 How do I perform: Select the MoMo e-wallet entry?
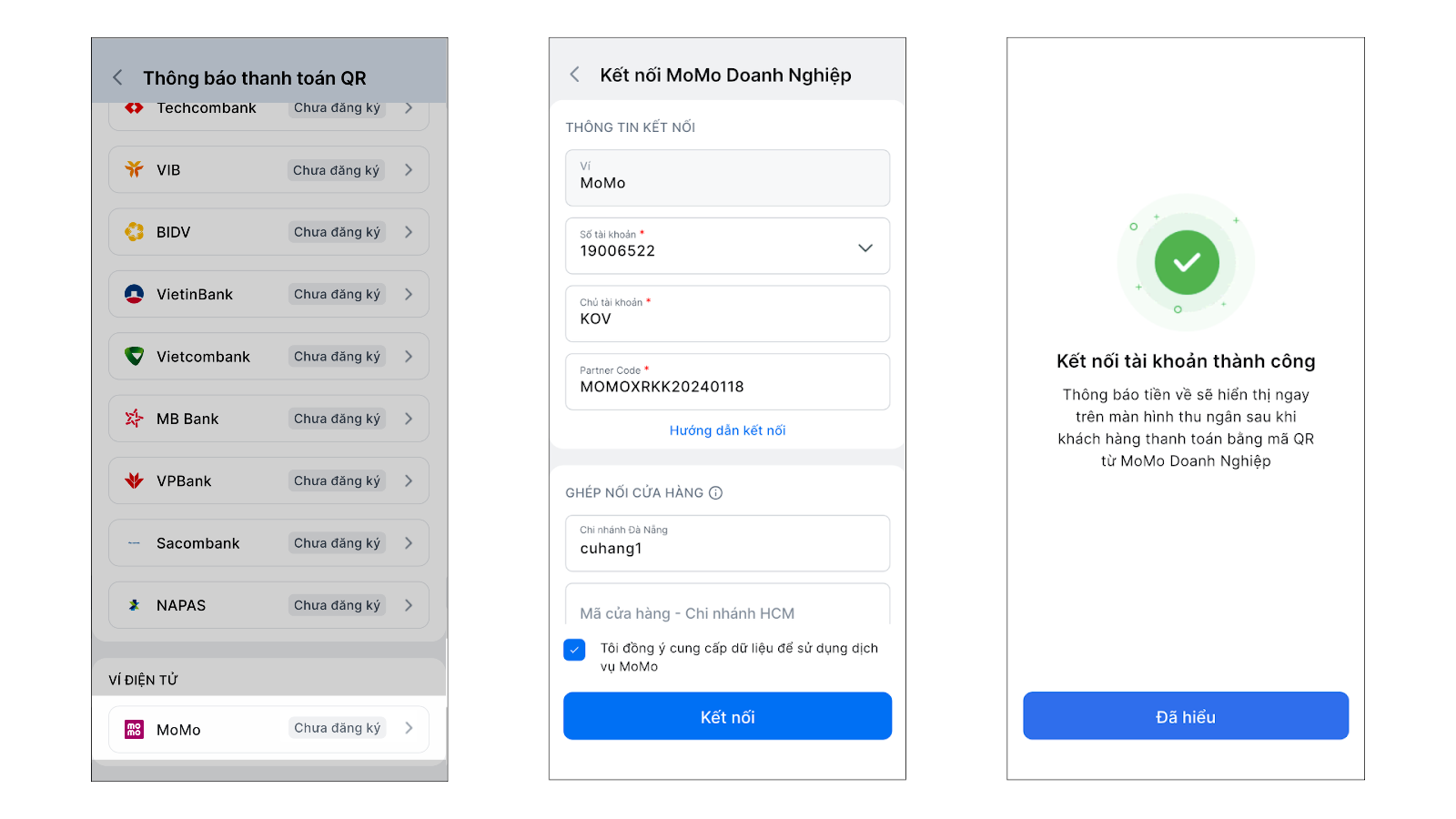[x=268, y=729]
